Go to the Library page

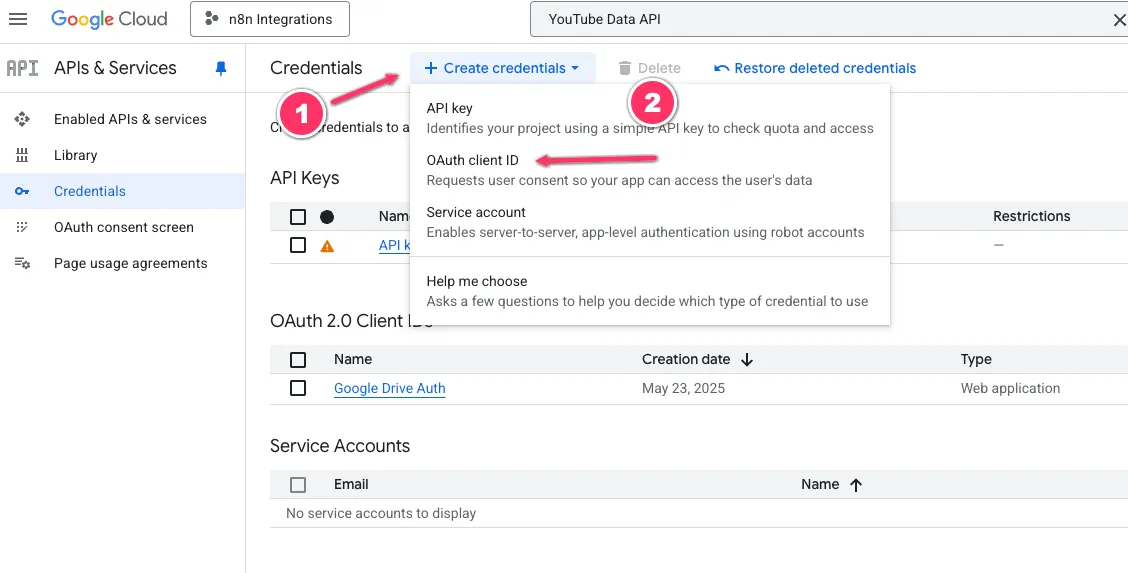76,155
